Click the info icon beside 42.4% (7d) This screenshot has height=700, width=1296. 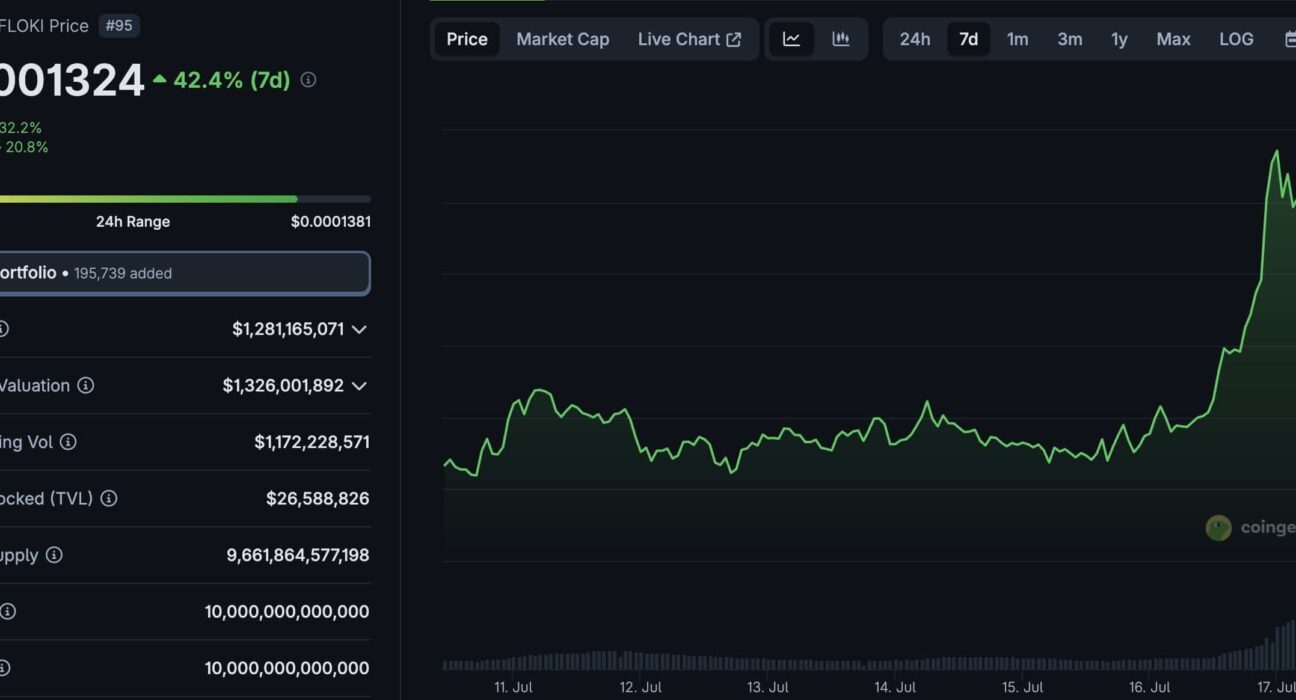tap(308, 80)
